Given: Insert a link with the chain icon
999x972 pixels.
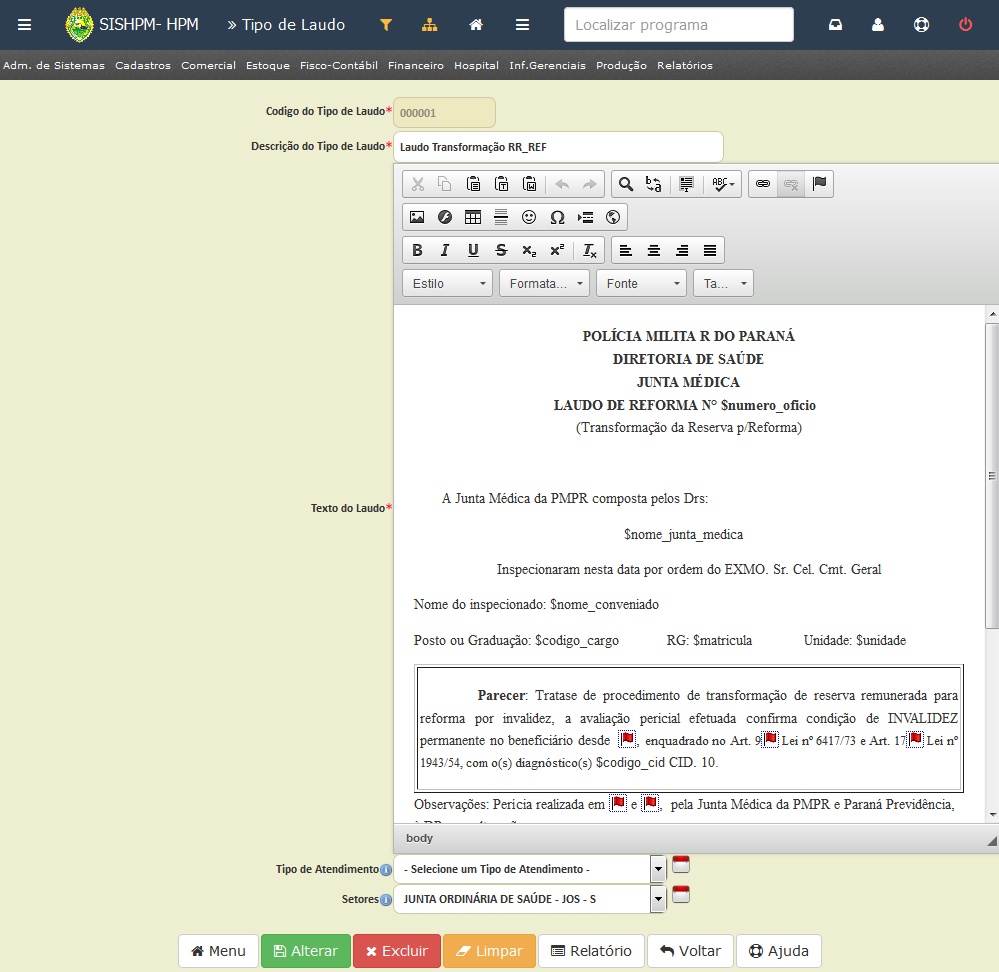Looking at the screenshot, I should click(763, 184).
